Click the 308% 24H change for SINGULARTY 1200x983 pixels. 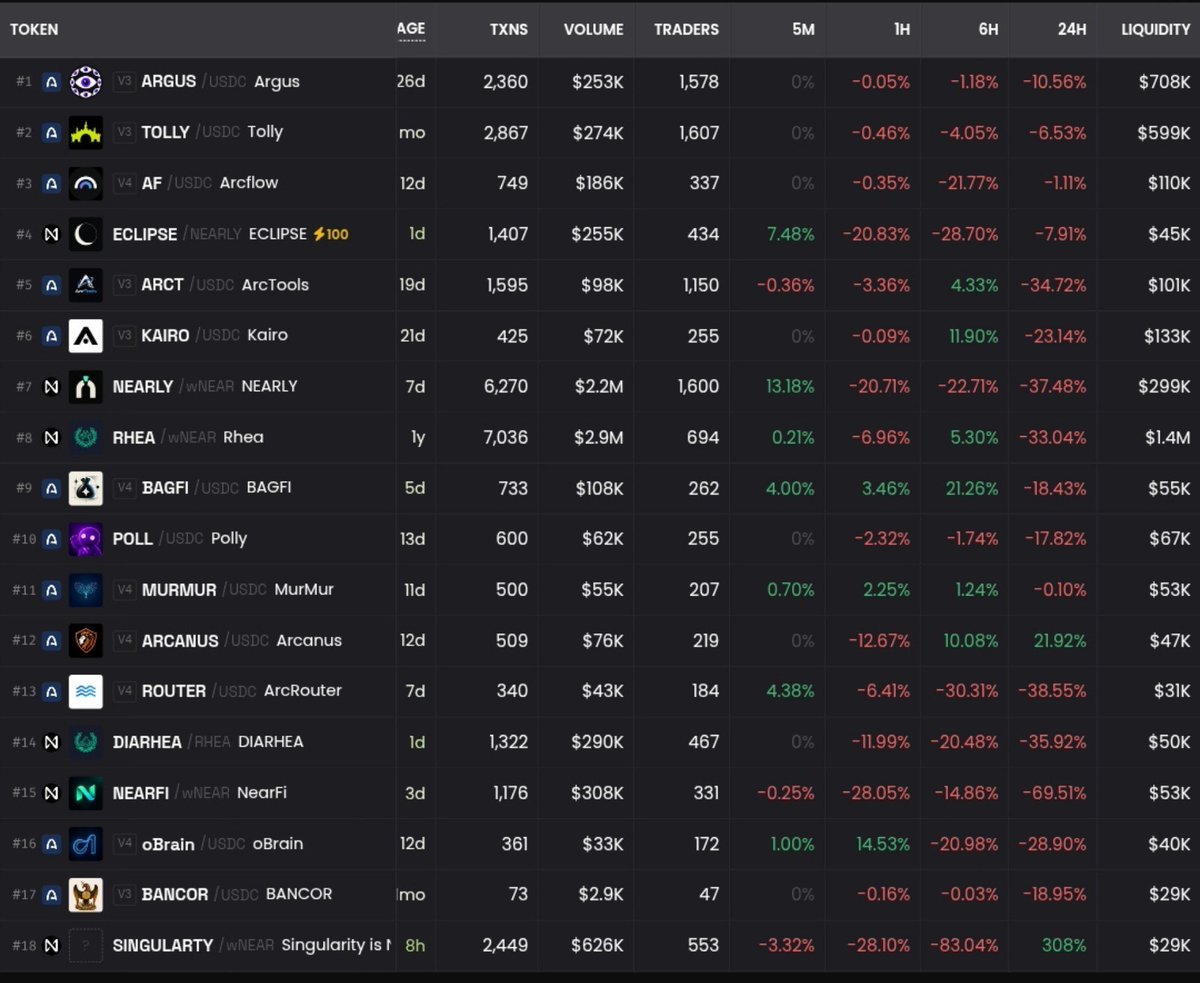click(1065, 945)
